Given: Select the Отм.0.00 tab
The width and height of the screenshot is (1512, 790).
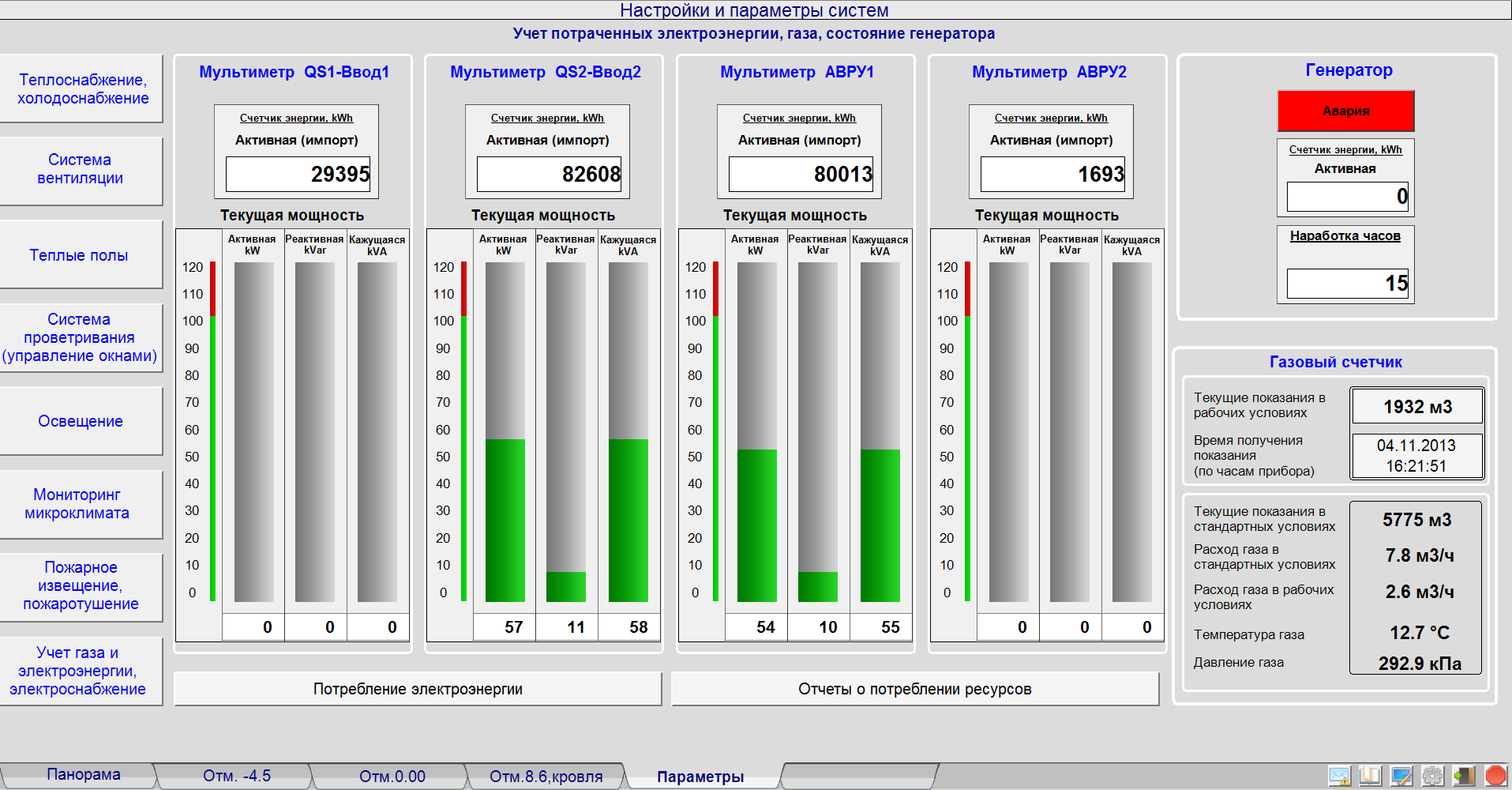Looking at the screenshot, I should click(392, 777).
